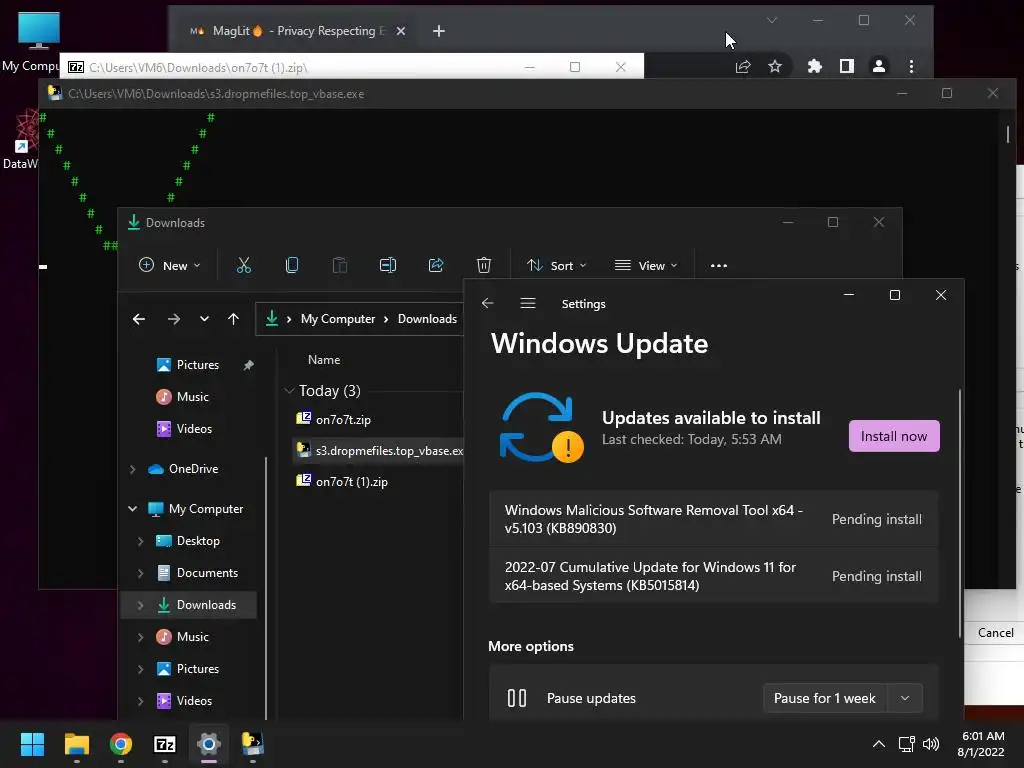Open the Windows Start menu
The width and height of the screenshot is (1024, 768).
32,744
